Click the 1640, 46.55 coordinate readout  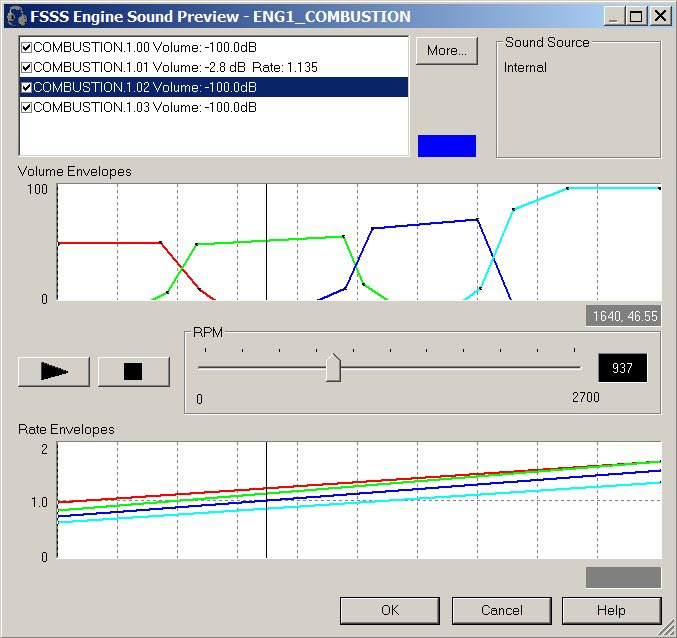point(623,316)
